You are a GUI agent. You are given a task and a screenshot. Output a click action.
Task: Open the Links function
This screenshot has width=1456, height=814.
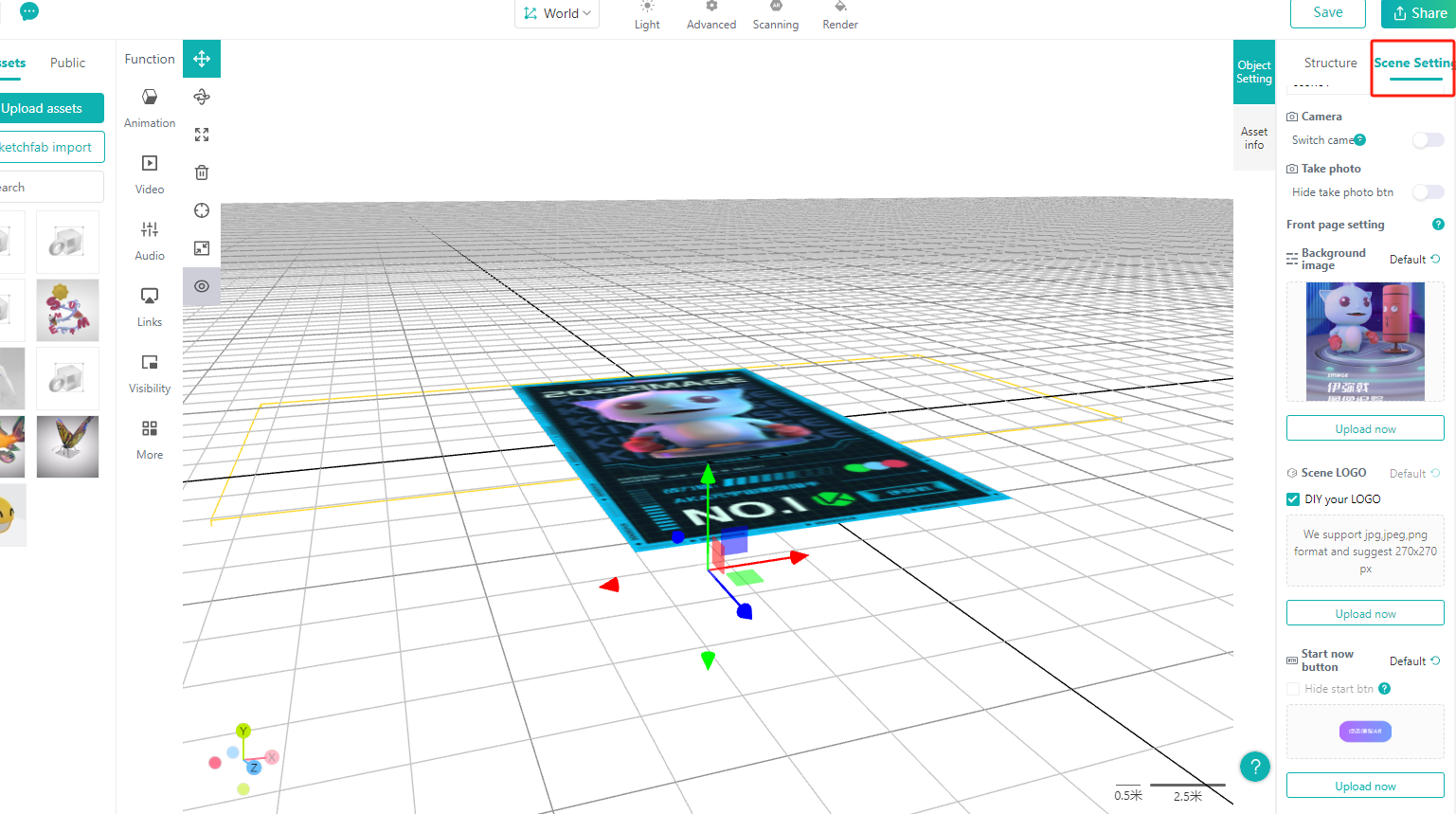[150, 307]
